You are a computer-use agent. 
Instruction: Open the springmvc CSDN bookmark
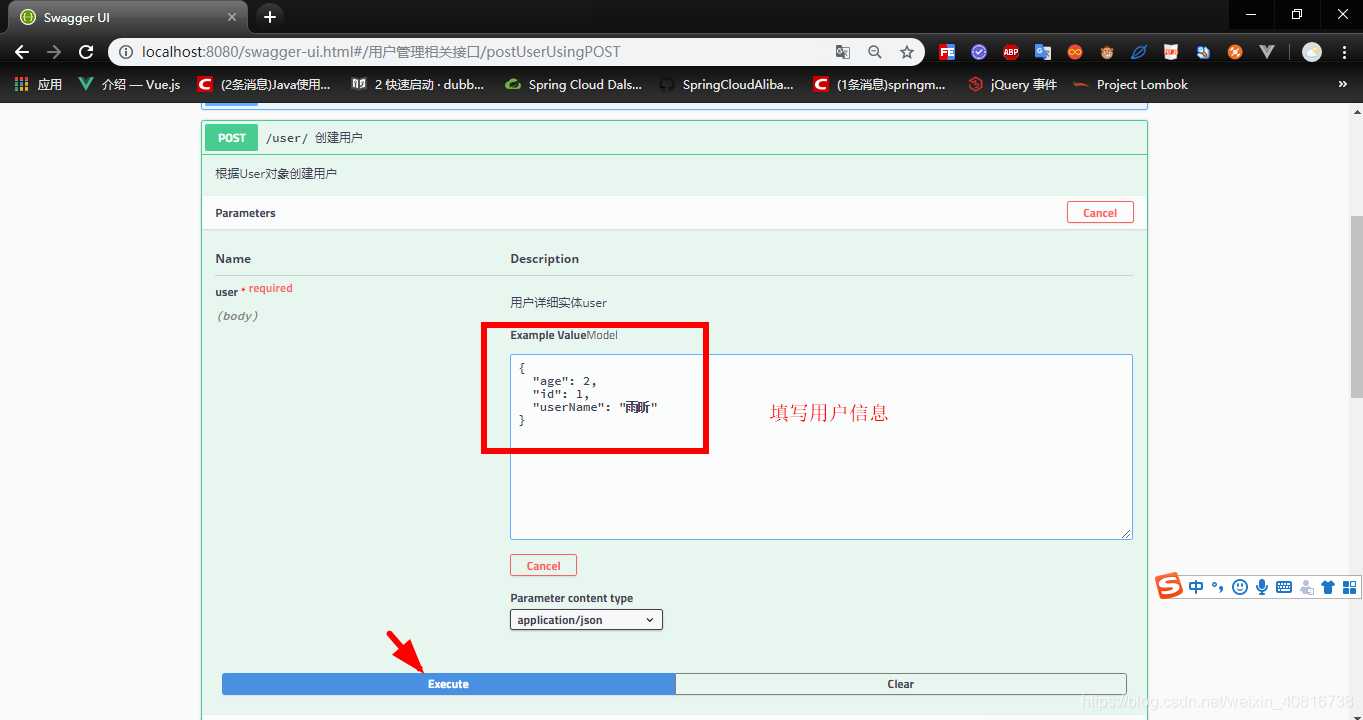pos(880,85)
